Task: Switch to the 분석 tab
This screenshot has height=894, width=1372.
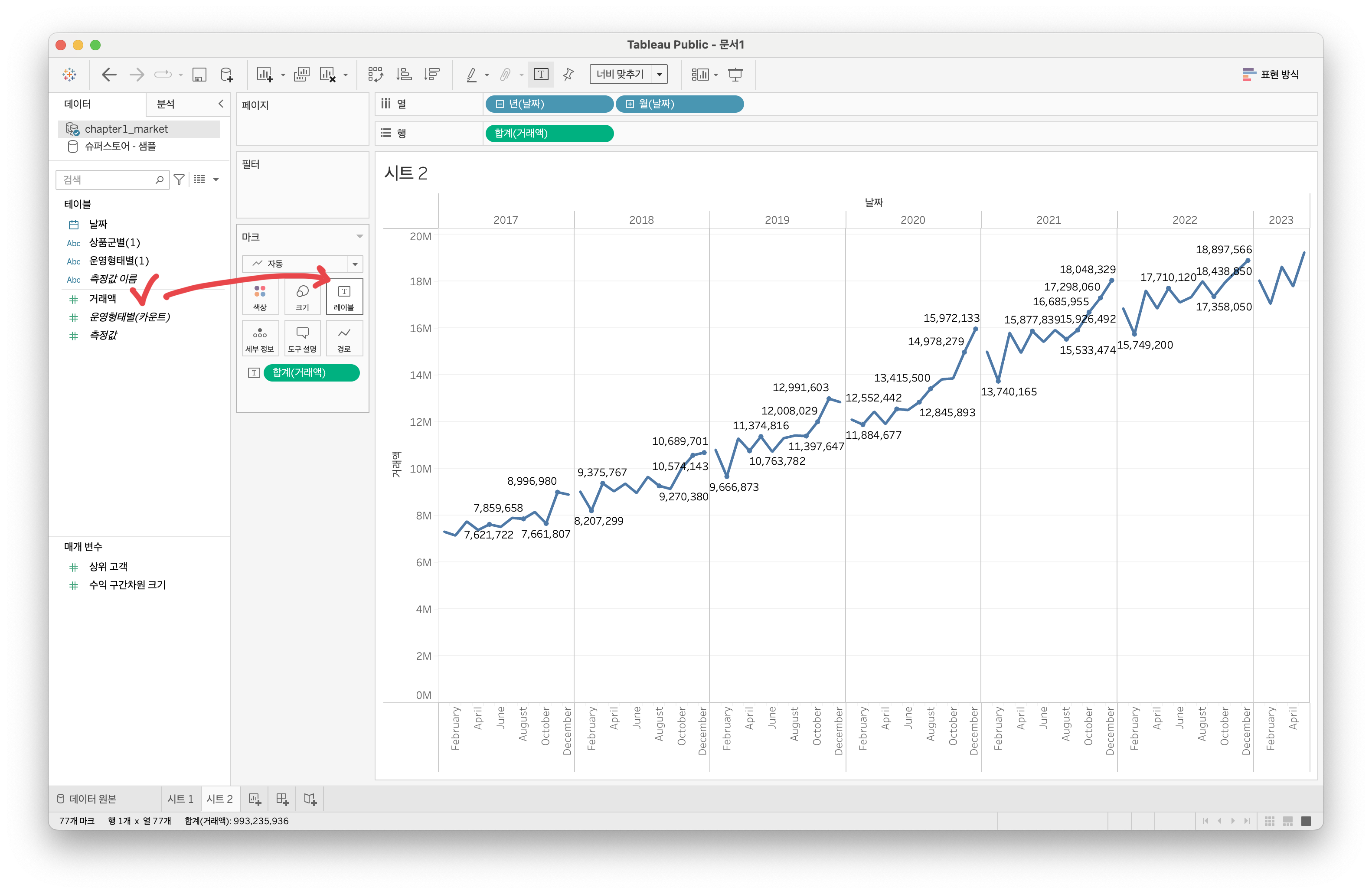Action: click(166, 104)
